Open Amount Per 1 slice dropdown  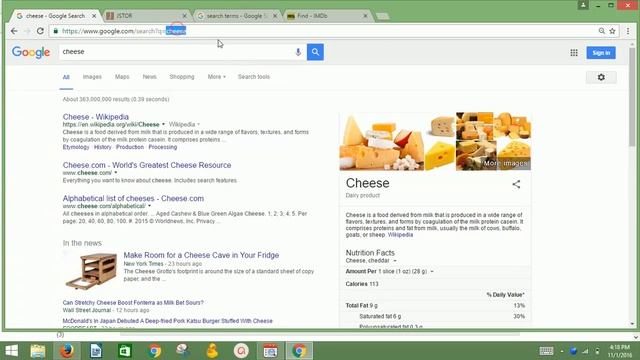click(x=432, y=271)
